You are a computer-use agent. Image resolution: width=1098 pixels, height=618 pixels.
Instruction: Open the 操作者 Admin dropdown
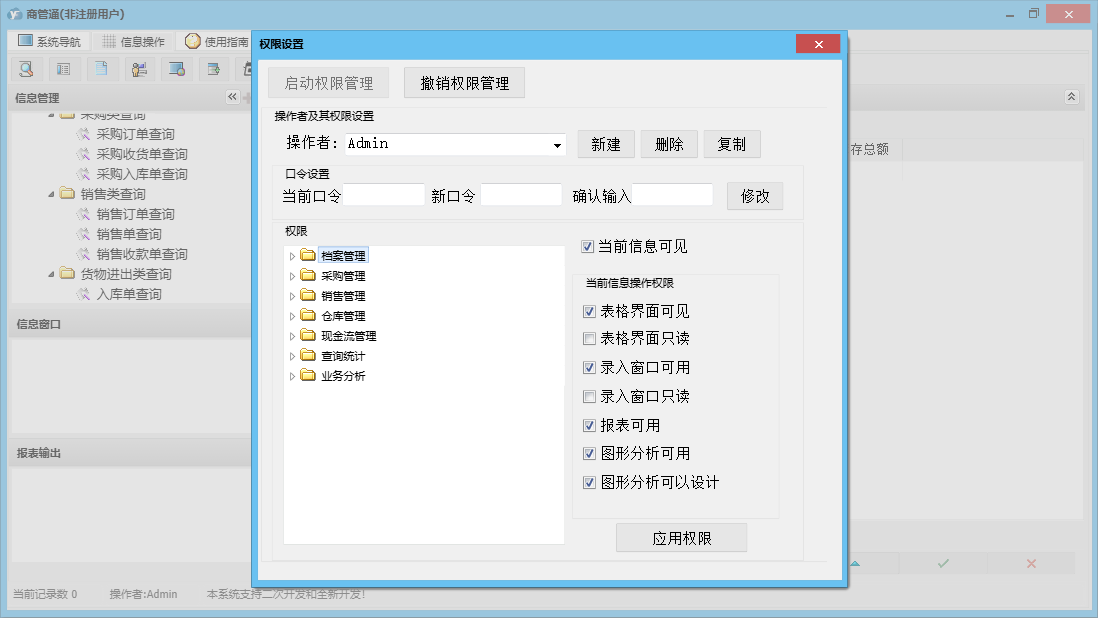557,145
